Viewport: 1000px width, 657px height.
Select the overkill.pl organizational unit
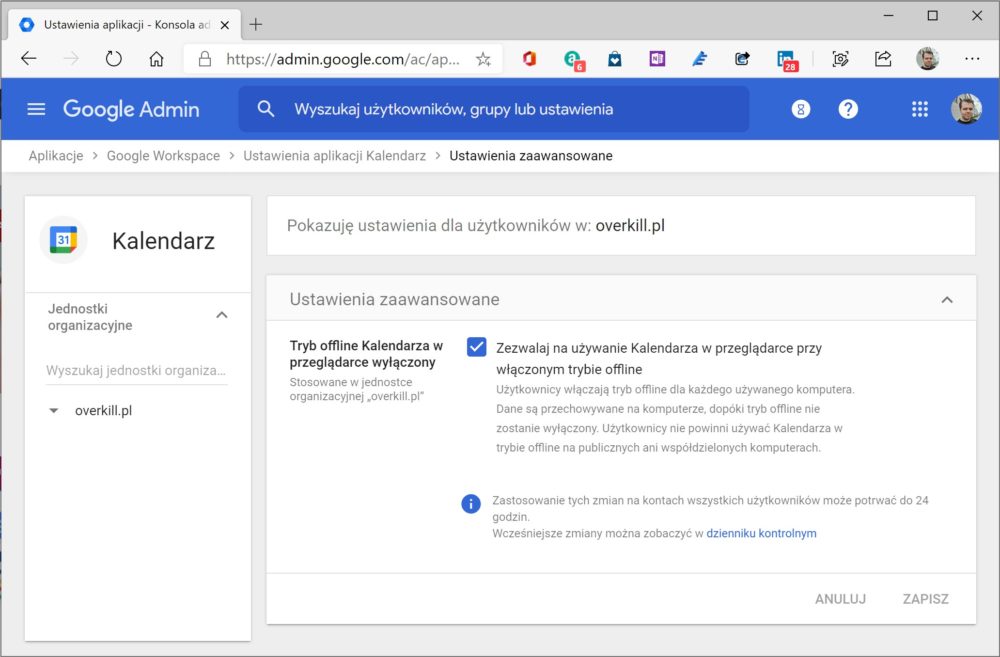coord(103,411)
